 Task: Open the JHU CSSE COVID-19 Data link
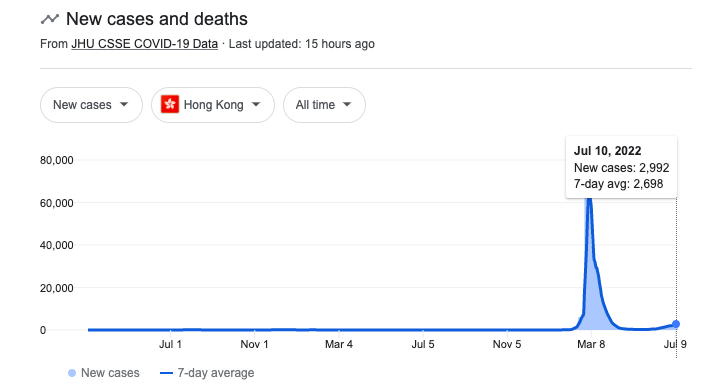coord(145,44)
